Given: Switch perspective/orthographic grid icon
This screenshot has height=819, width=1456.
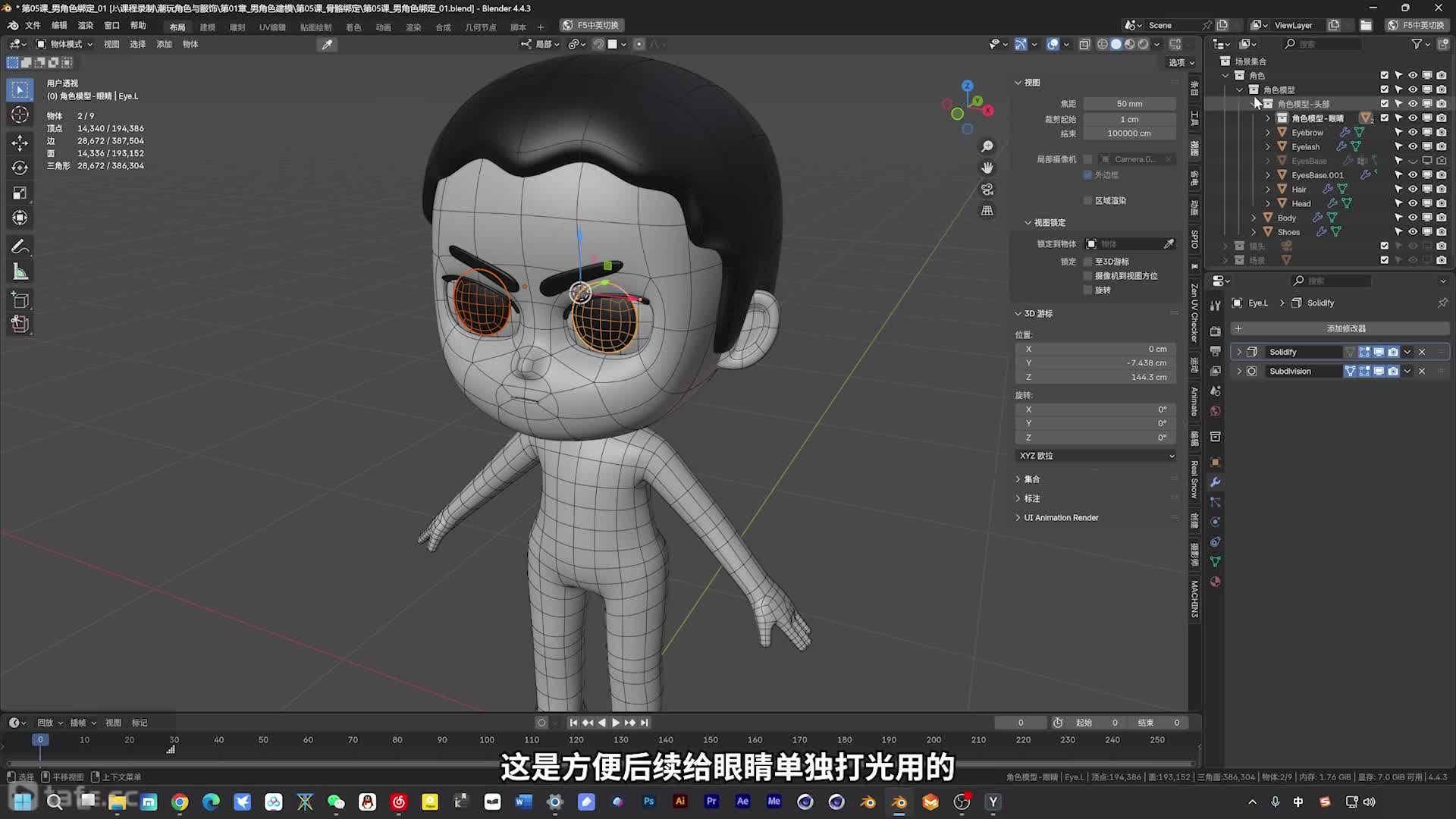Looking at the screenshot, I should coord(987,210).
